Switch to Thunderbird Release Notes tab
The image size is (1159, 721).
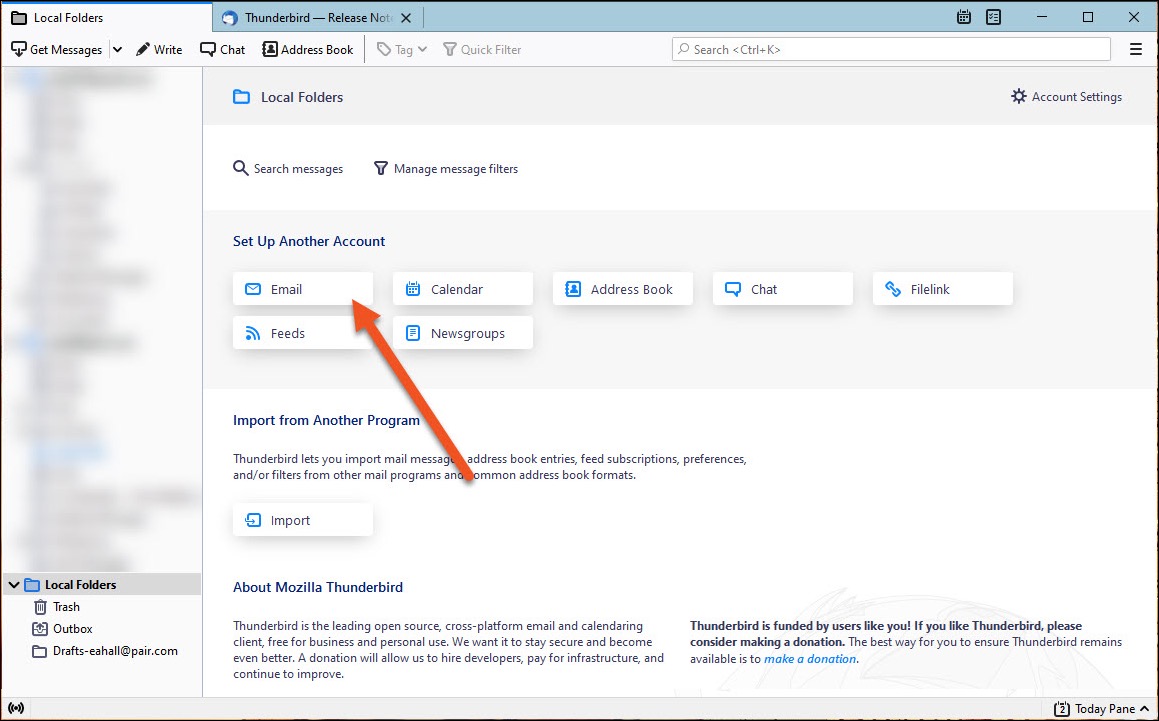tap(319, 17)
